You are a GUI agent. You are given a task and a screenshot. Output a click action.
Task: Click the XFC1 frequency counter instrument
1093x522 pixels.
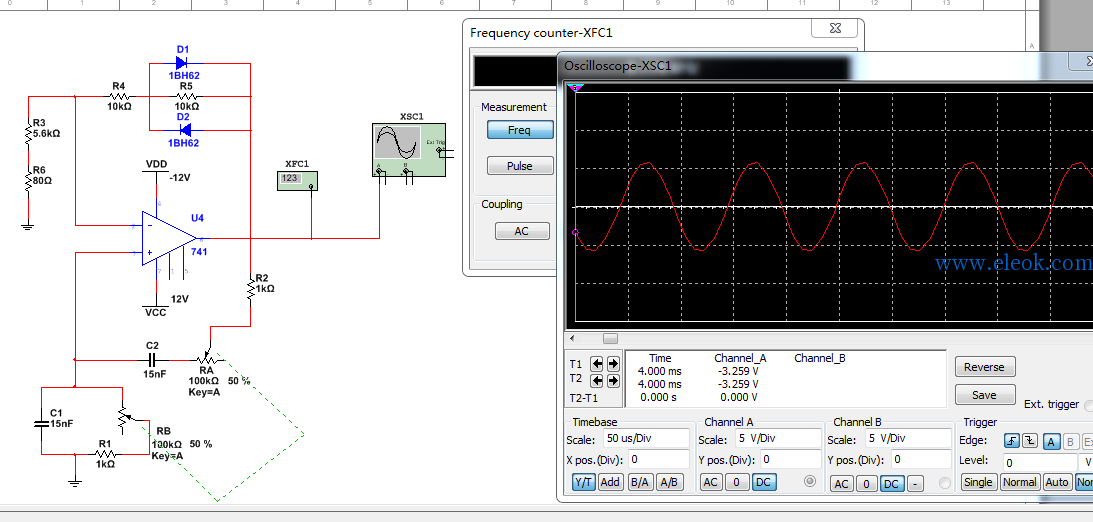tap(298, 180)
